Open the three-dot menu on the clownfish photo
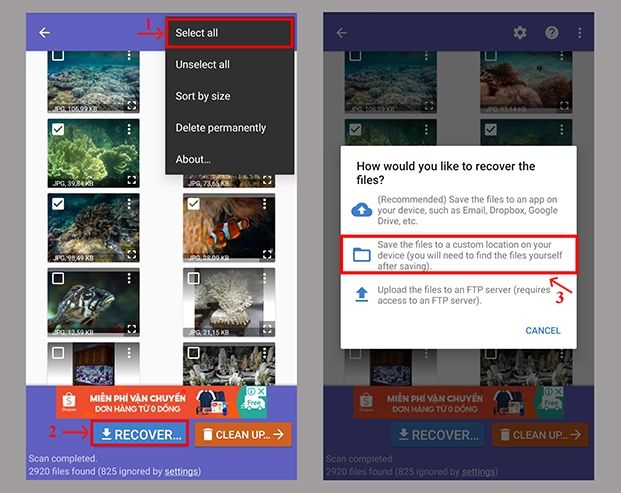 (265, 204)
